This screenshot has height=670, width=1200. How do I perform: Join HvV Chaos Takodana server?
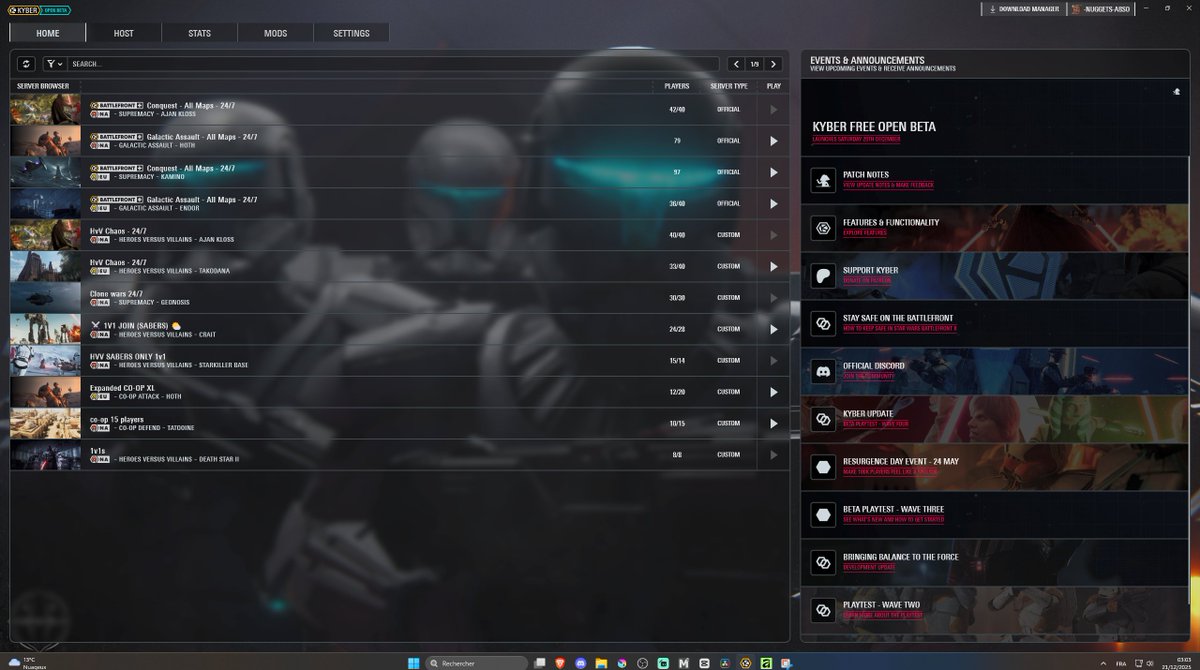pyautogui.click(x=773, y=266)
